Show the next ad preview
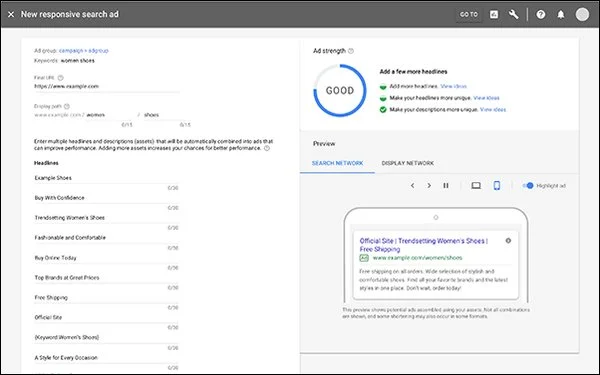 [429, 186]
